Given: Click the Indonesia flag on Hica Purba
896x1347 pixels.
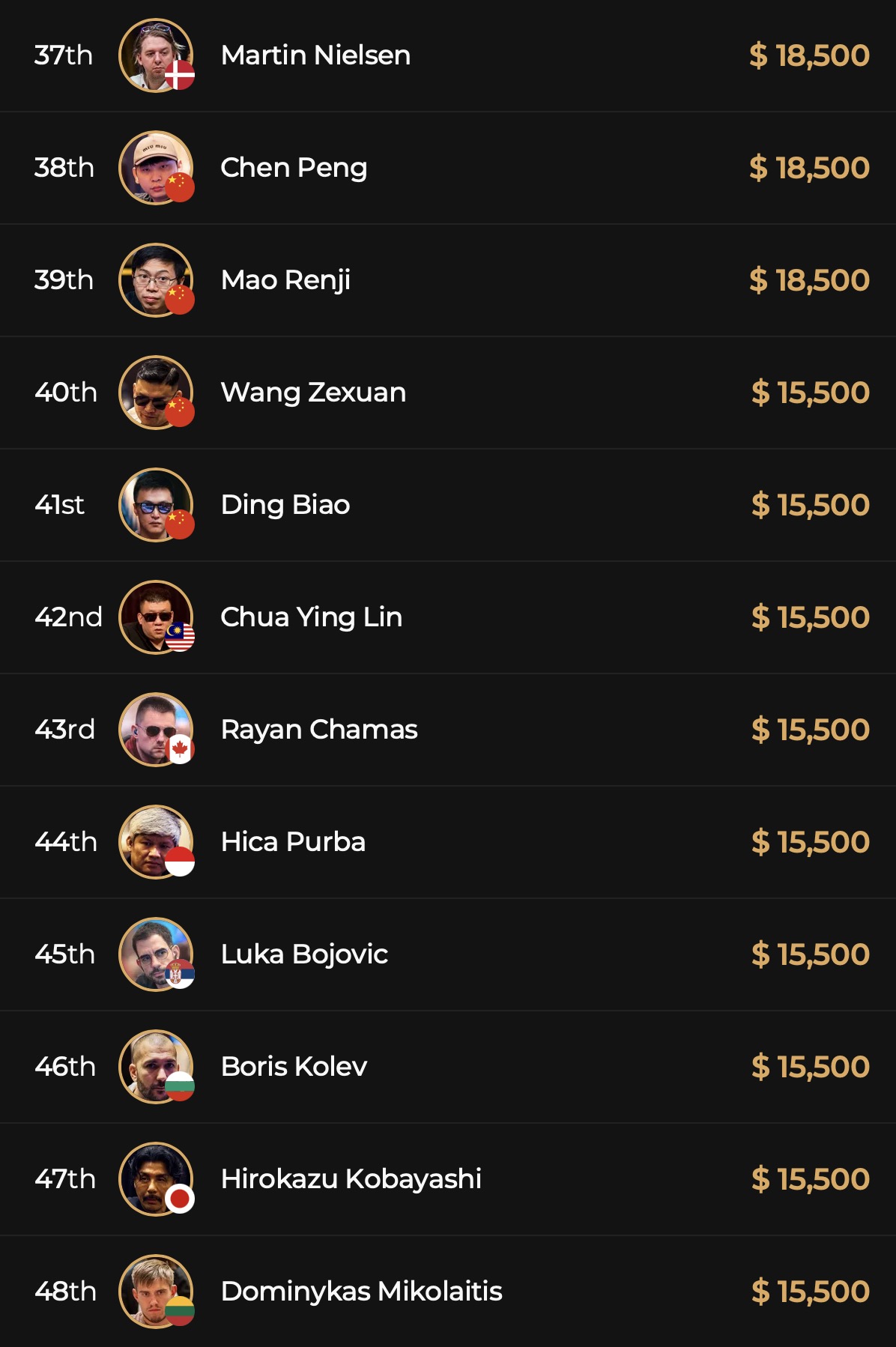Looking at the screenshot, I should (180, 862).
